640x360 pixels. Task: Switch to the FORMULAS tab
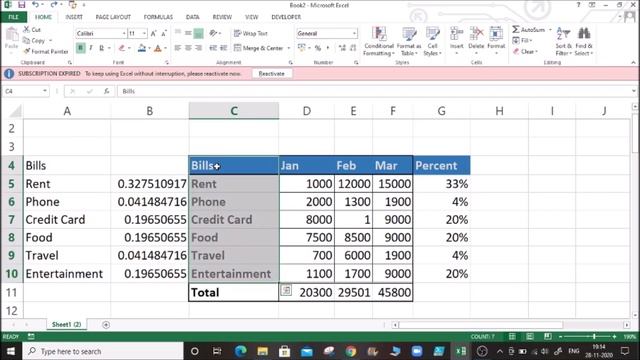pos(158,17)
